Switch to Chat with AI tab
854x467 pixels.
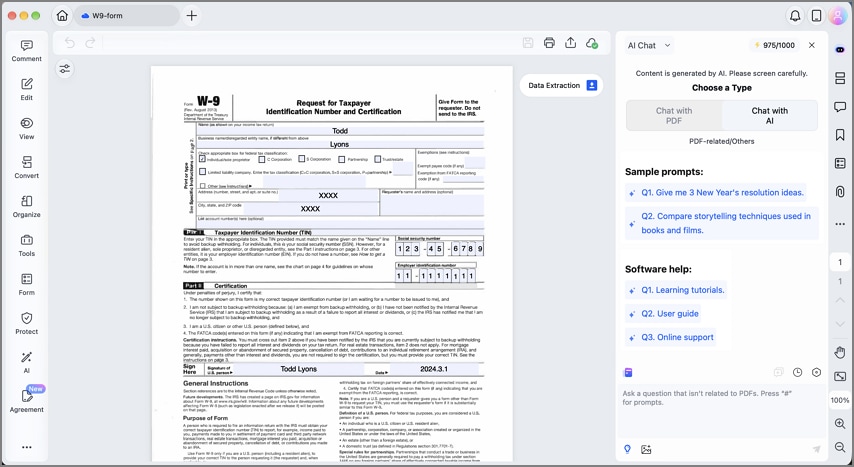[x=770, y=116]
